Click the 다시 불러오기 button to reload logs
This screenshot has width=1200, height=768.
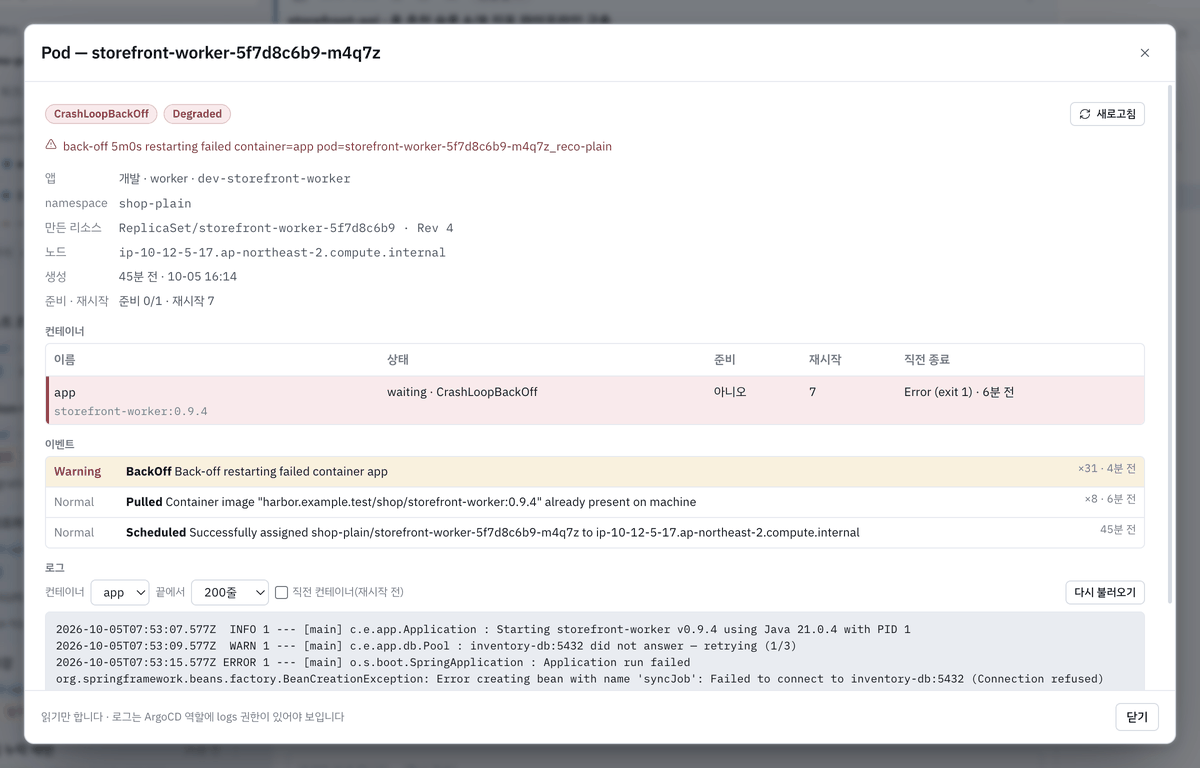click(1105, 593)
